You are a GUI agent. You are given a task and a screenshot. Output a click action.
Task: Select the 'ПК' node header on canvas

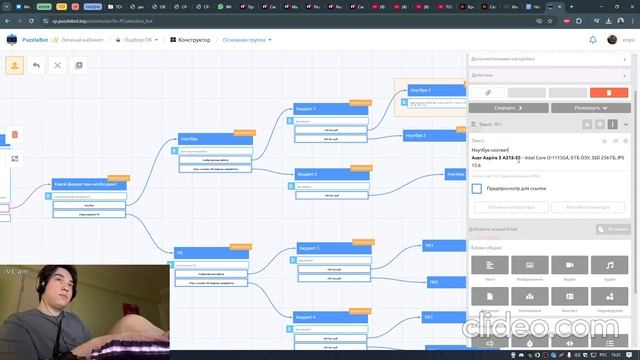point(211,253)
